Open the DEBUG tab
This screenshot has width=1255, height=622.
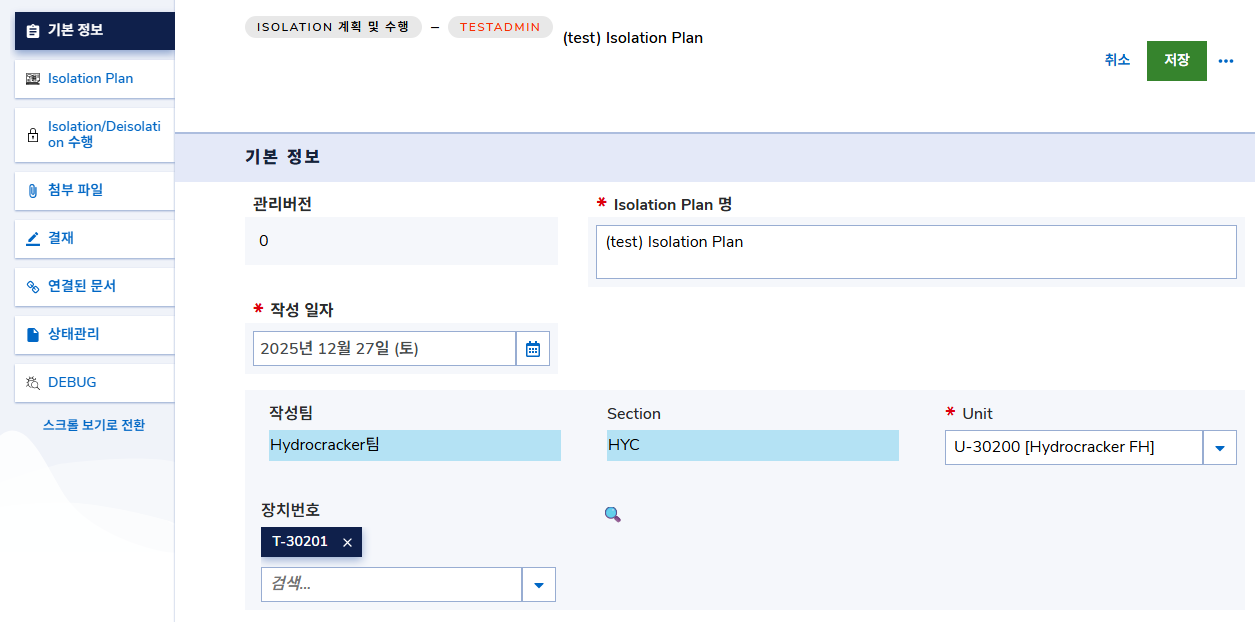(x=94, y=382)
